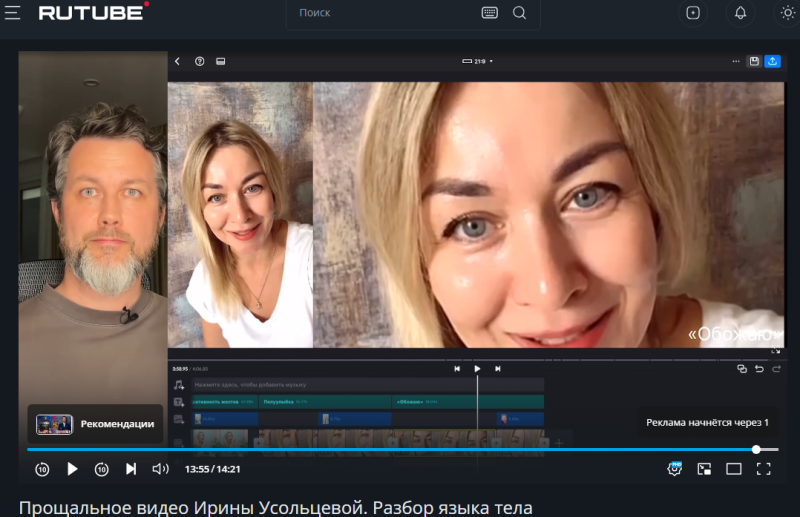
Task: Mute the video volume
Action: click(160, 469)
